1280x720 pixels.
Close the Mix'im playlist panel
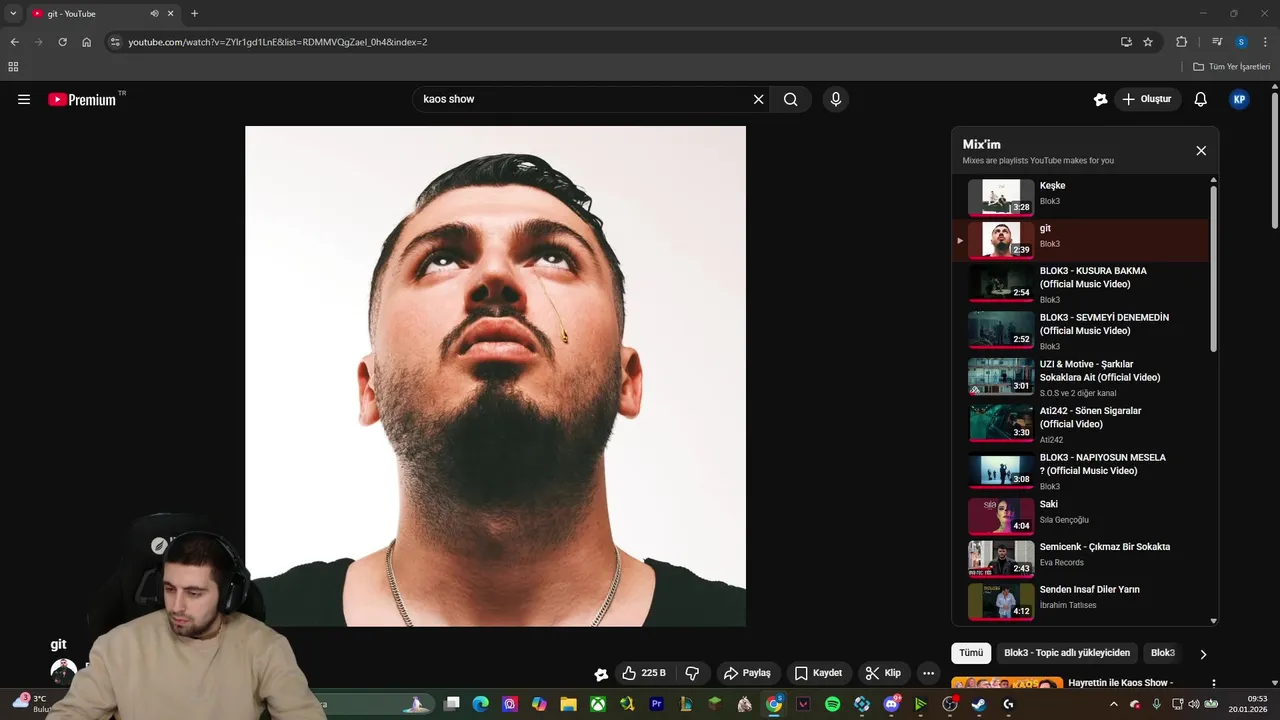1201,151
